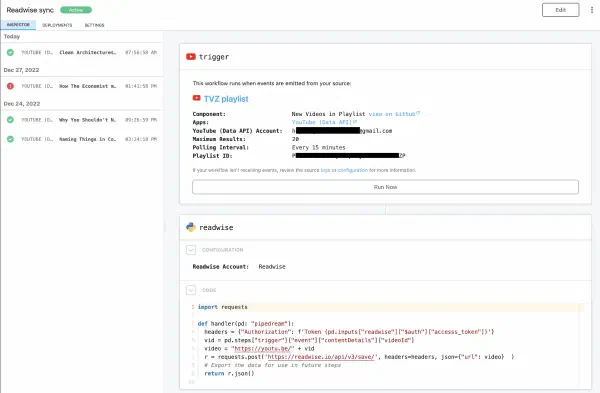Image resolution: width=600 pixels, height=393 pixels.
Task: Click the trigger step title
Action: [x=214, y=57]
